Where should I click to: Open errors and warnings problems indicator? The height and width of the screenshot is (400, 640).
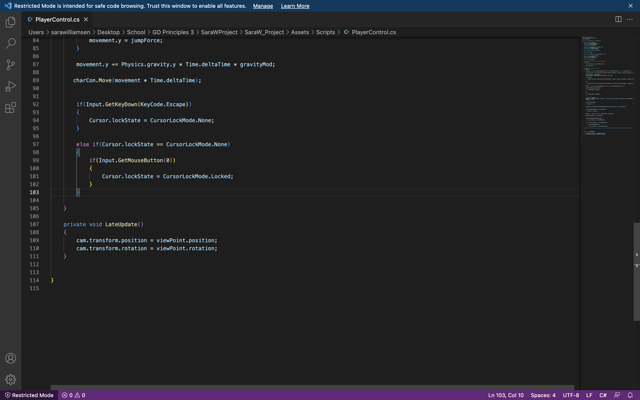point(74,395)
